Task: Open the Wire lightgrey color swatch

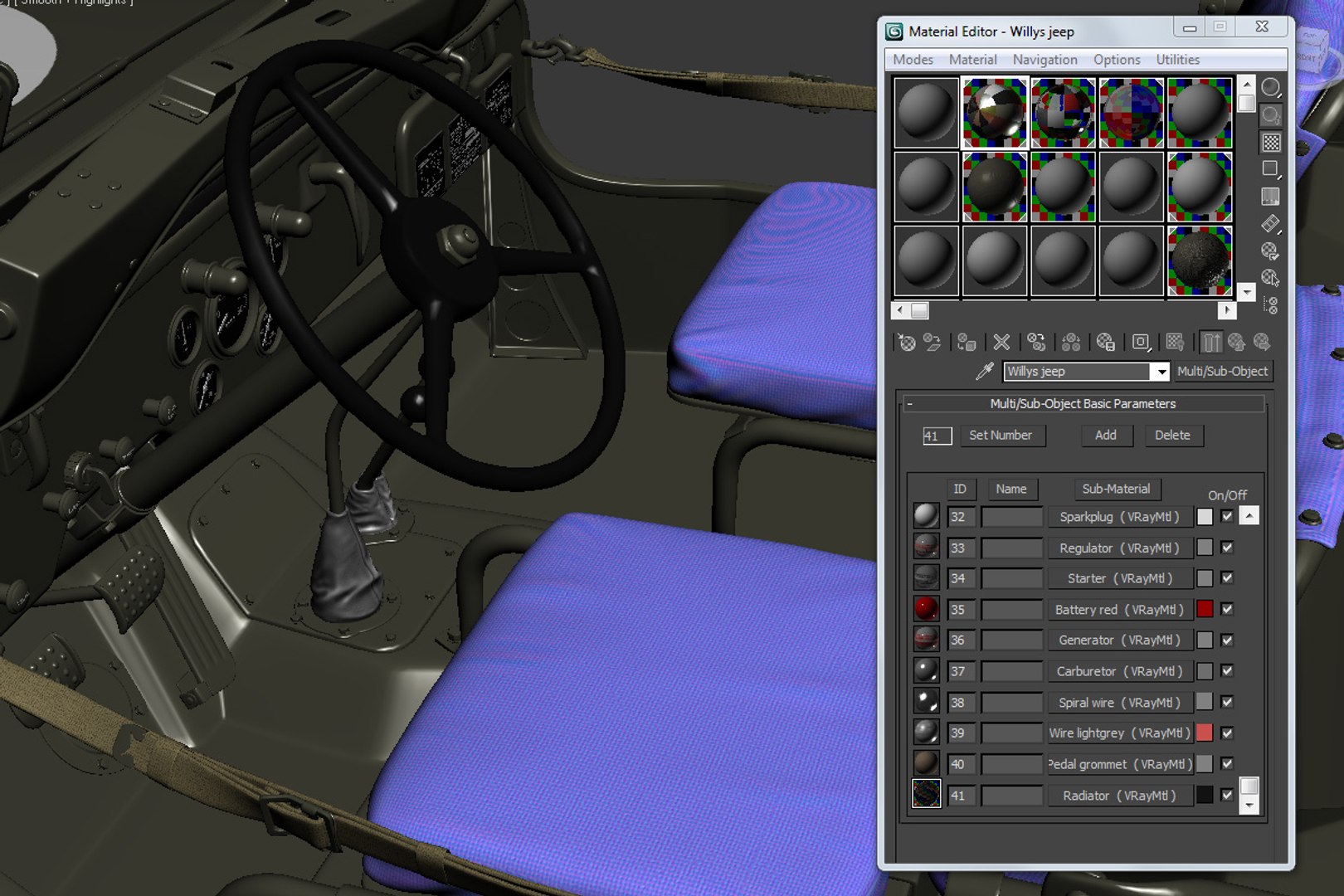Action: (x=1205, y=733)
